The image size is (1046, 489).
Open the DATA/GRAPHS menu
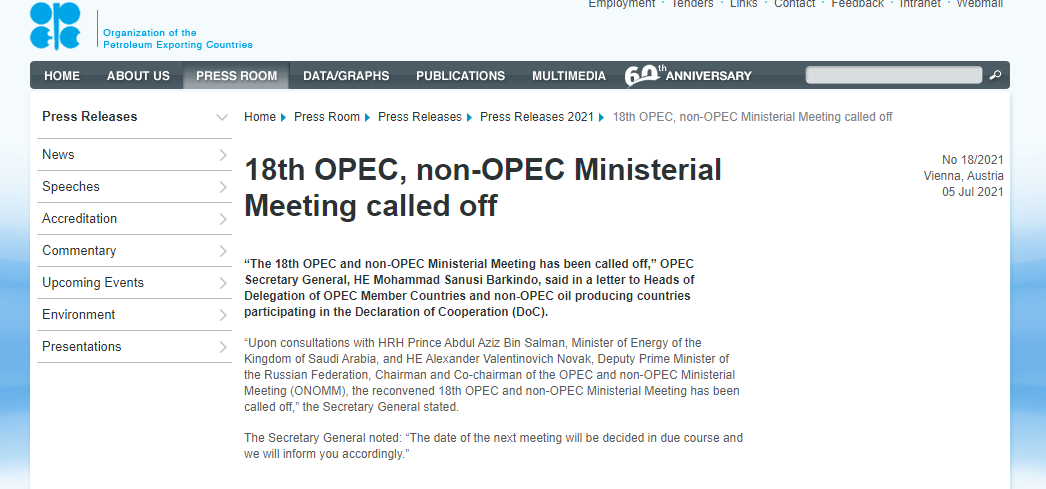346,76
